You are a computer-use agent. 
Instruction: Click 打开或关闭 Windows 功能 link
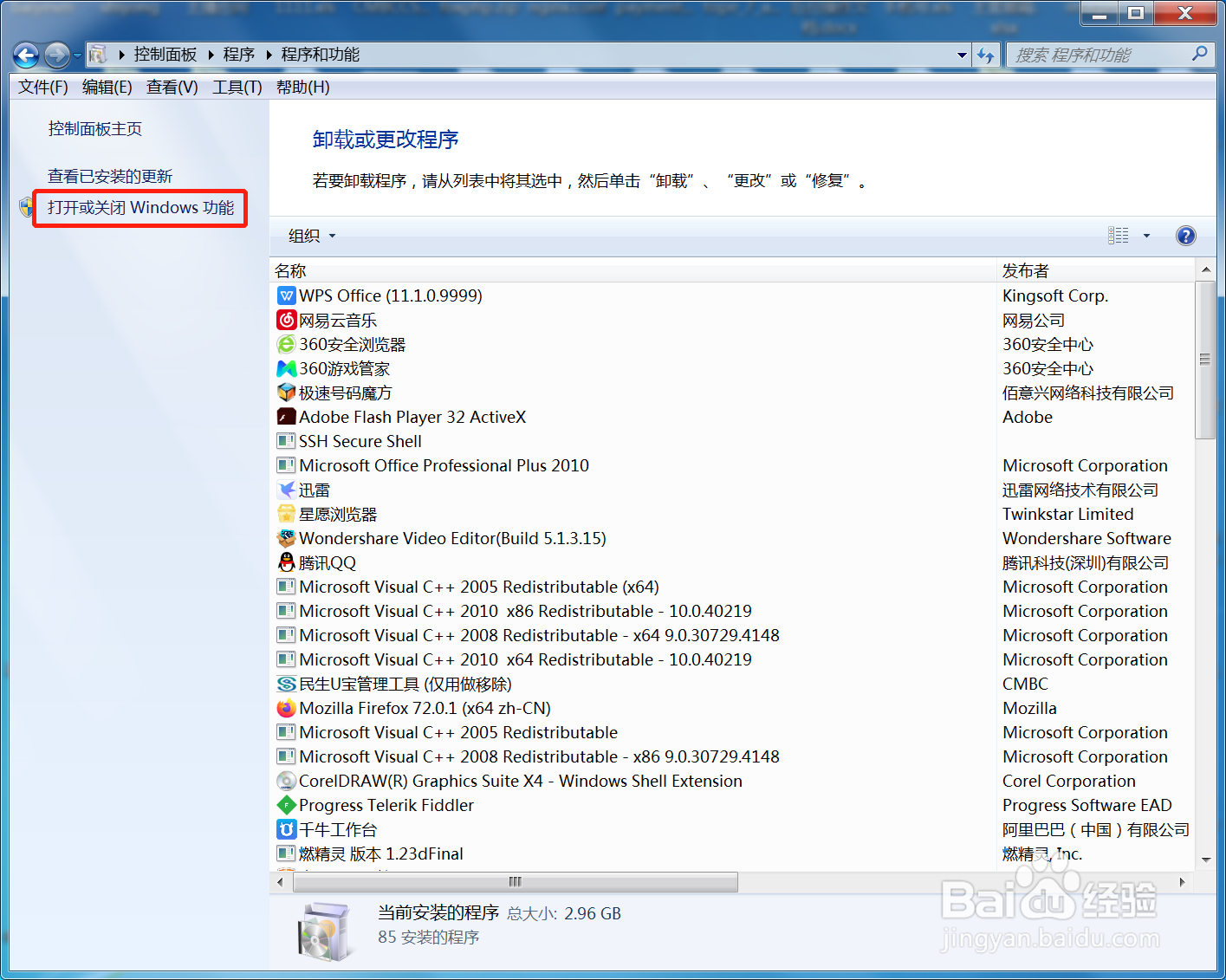[x=139, y=208]
